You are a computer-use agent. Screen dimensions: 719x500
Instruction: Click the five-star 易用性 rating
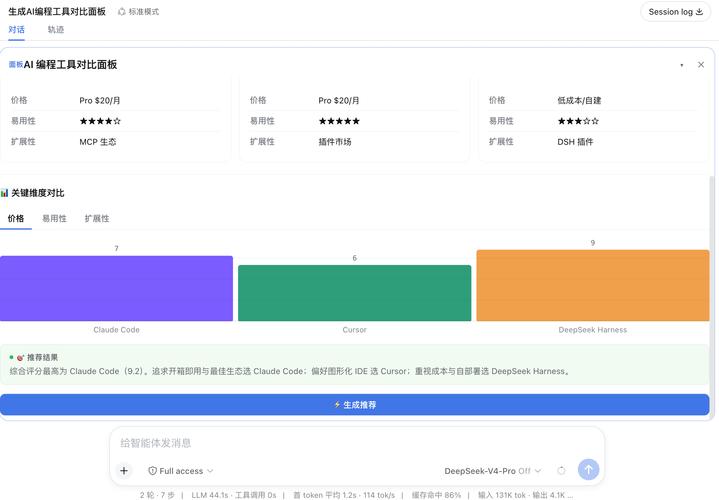(339, 121)
